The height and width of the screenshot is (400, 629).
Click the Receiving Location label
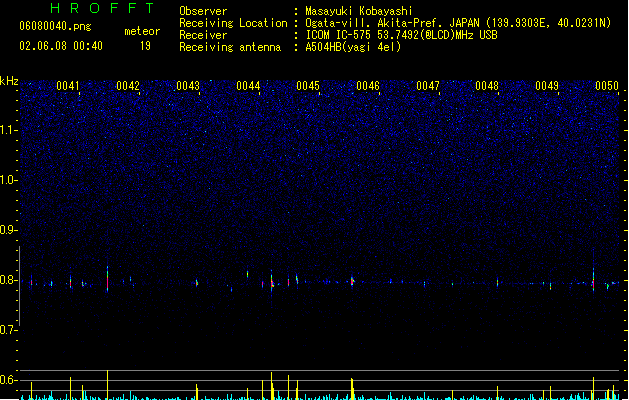(x=233, y=23)
